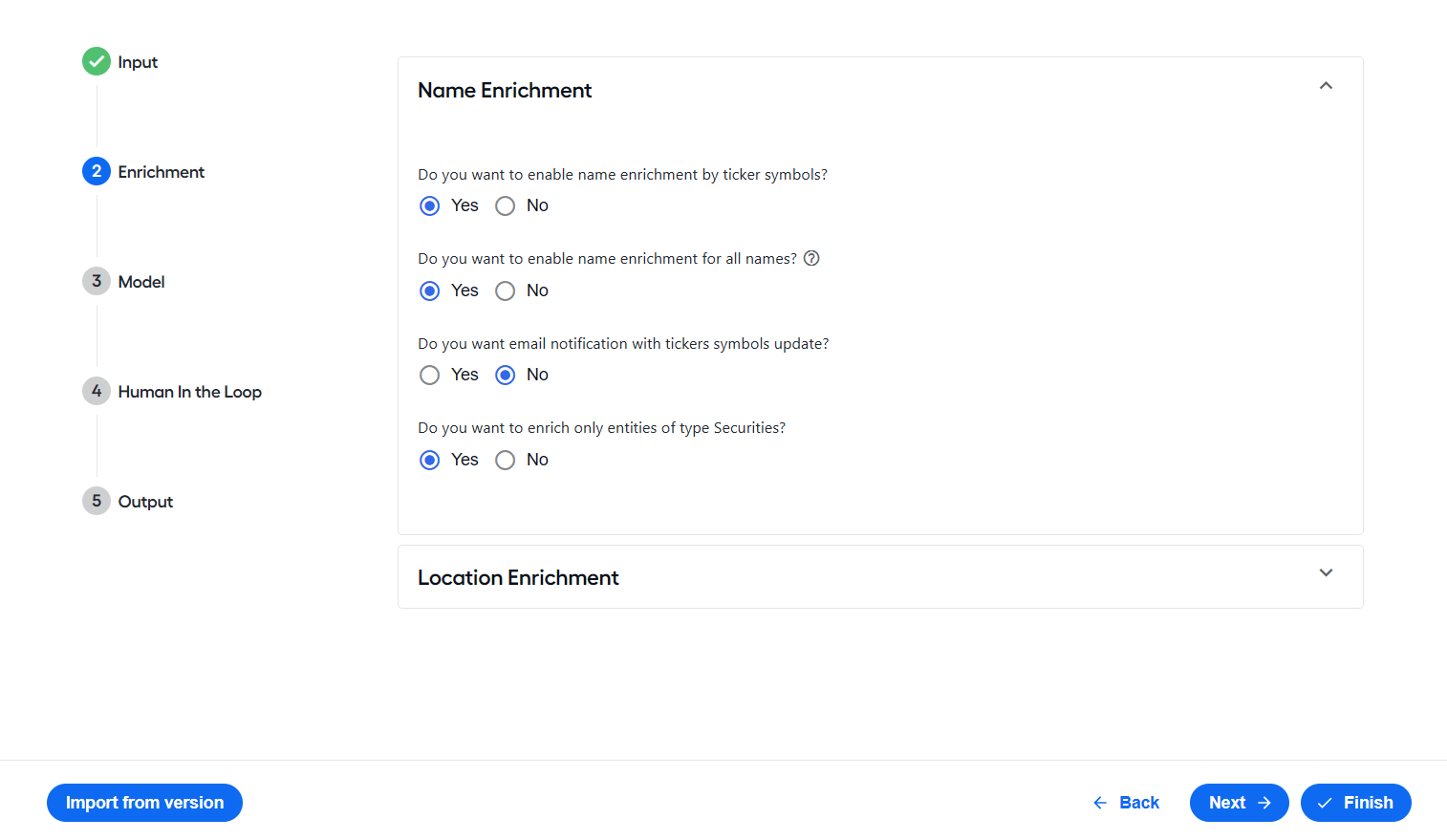1447x840 pixels.
Task: Go to the Input step label
Action: tap(138, 62)
